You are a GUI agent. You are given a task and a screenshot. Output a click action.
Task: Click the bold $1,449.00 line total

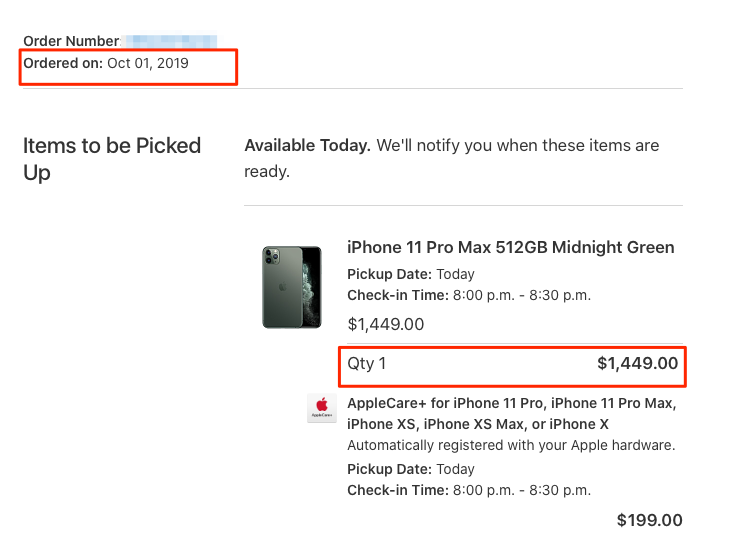pyautogui.click(x=637, y=364)
